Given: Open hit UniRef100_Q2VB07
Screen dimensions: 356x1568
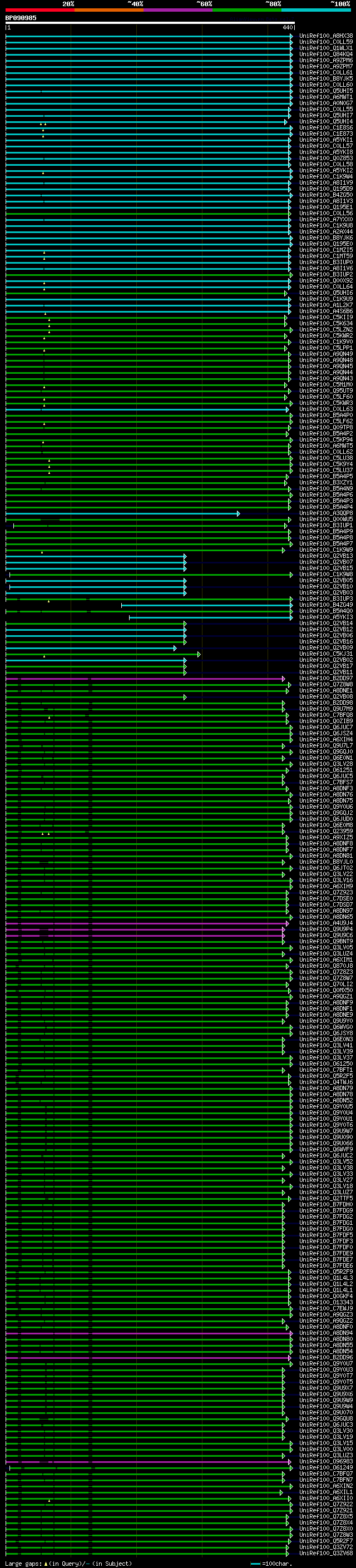Looking at the screenshot, I should (x=326, y=562).
